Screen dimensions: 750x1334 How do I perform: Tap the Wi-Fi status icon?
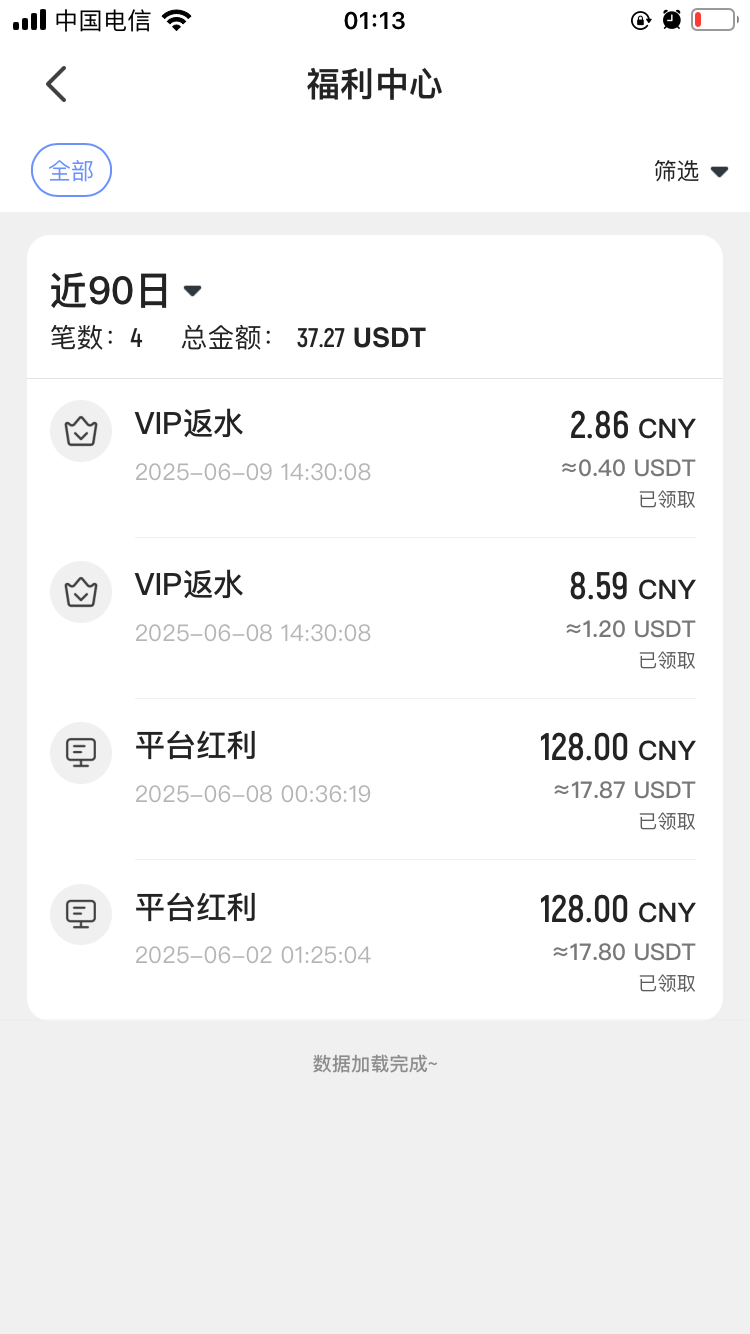177,20
